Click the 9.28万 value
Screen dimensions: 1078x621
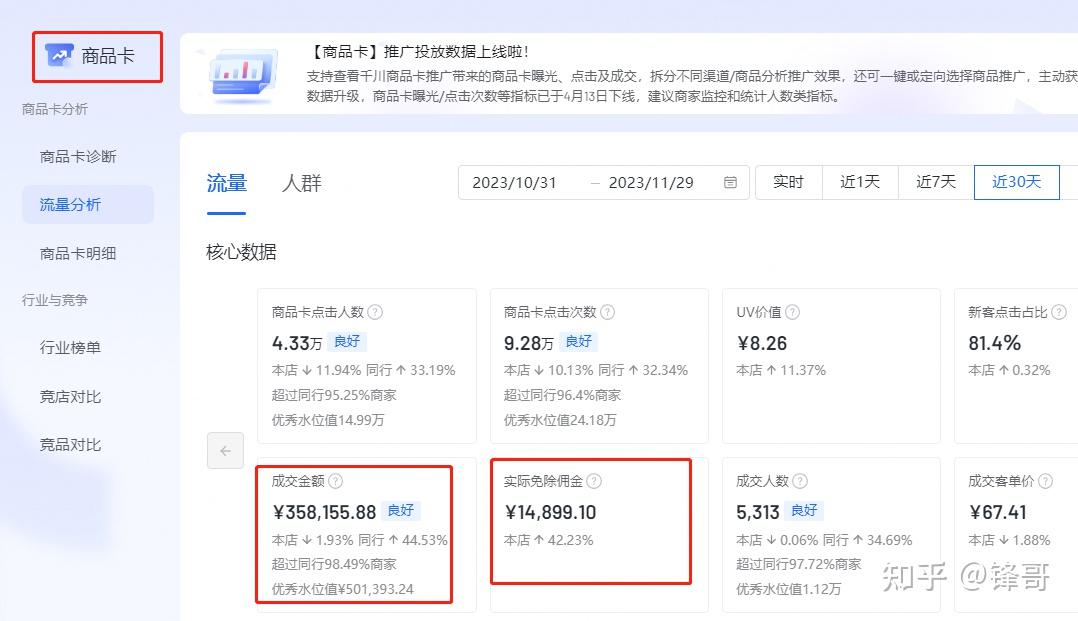pyautogui.click(x=529, y=343)
